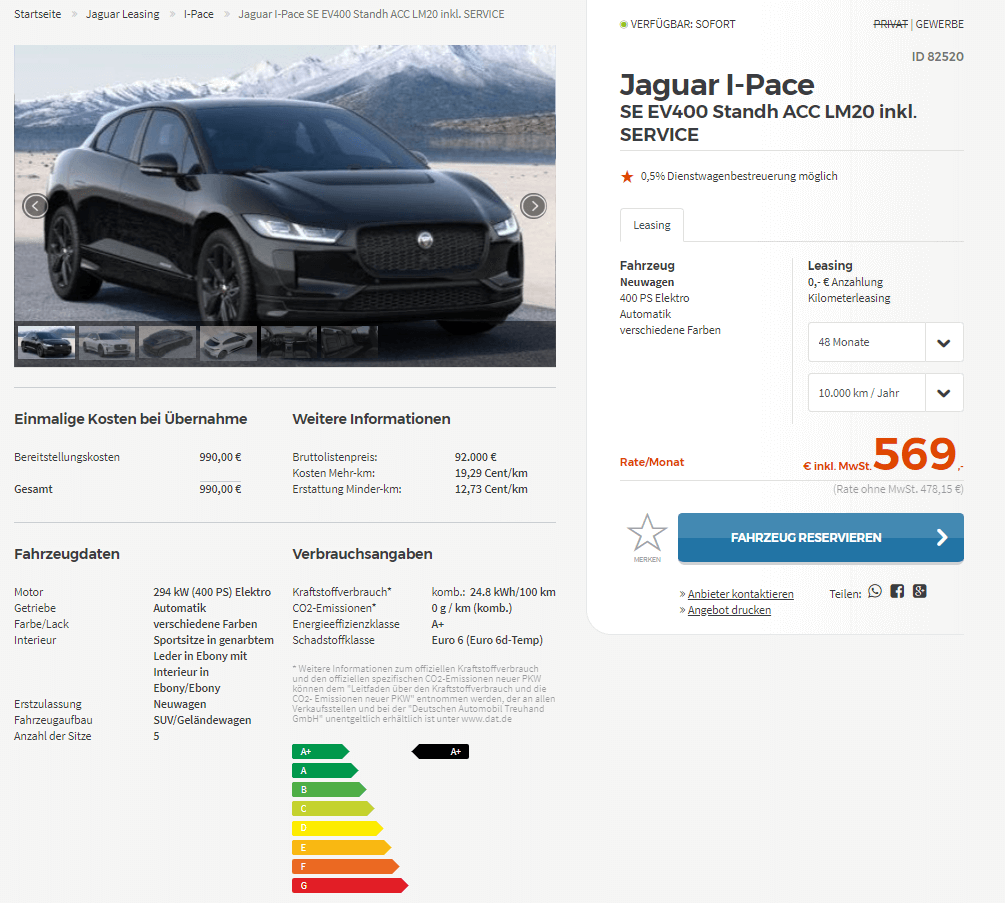Image resolution: width=1005 pixels, height=903 pixels.
Task: Open the 48 Monate duration dropdown
Action: [885, 342]
